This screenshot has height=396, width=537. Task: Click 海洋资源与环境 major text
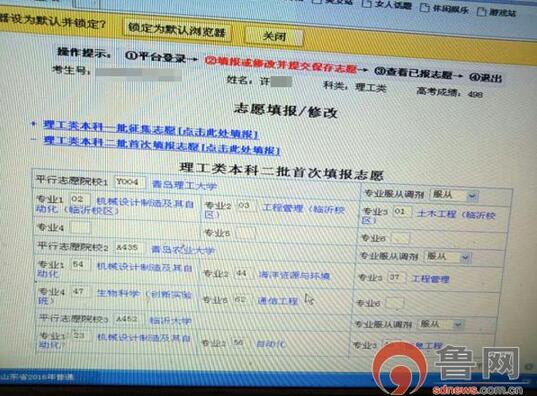pos(294,275)
